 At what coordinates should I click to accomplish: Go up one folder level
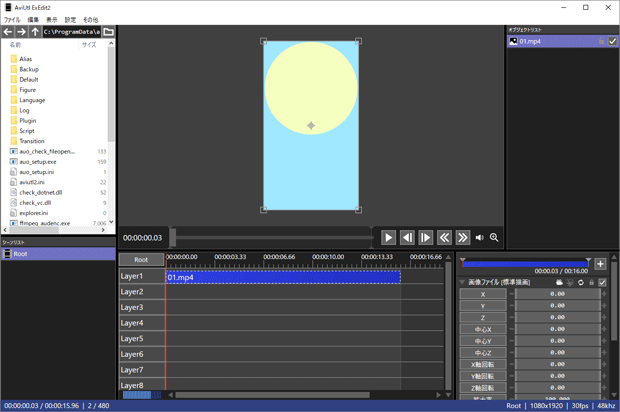(35, 32)
